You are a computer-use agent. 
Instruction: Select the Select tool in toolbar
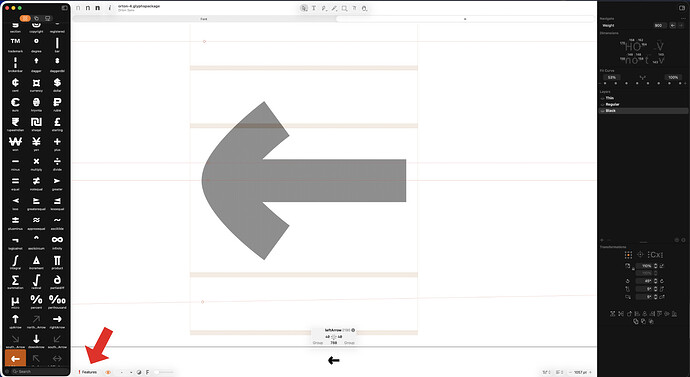click(x=304, y=8)
